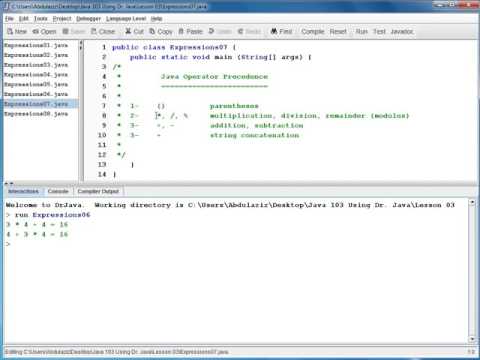Select Expressions02.java in the file list
Viewport: 480px width, 360px height.
pyautogui.click(x=36, y=55)
